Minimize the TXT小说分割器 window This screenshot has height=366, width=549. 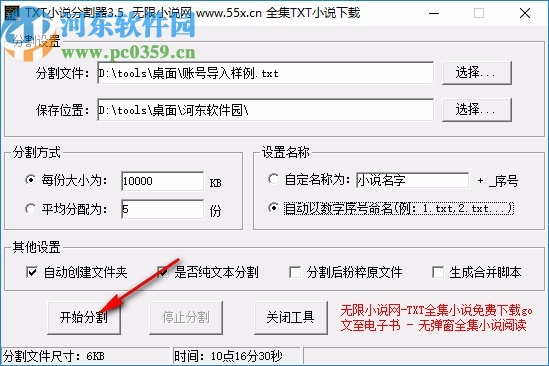pyautogui.click(x=434, y=13)
